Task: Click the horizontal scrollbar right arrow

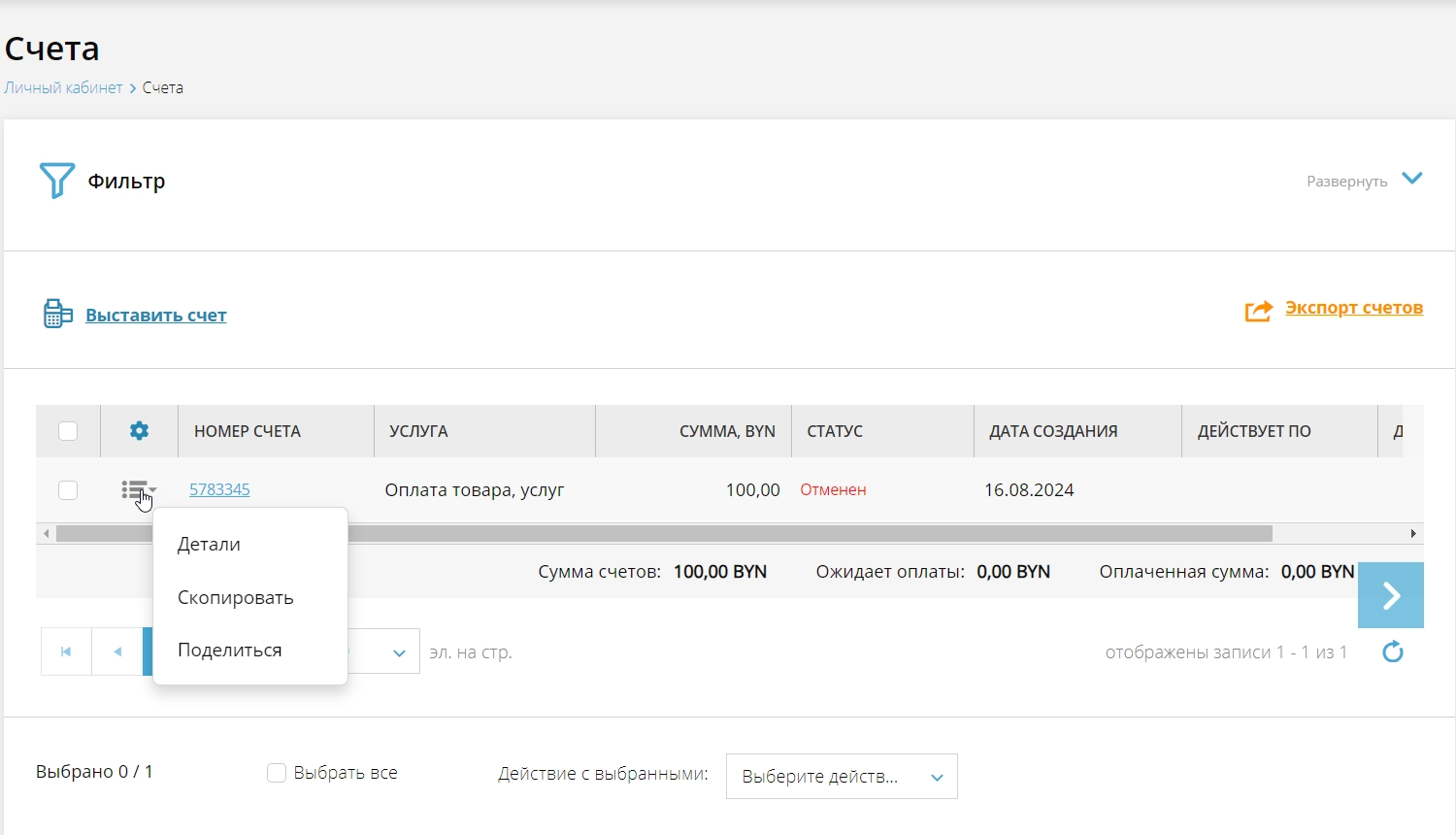Action: pyautogui.click(x=1413, y=534)
